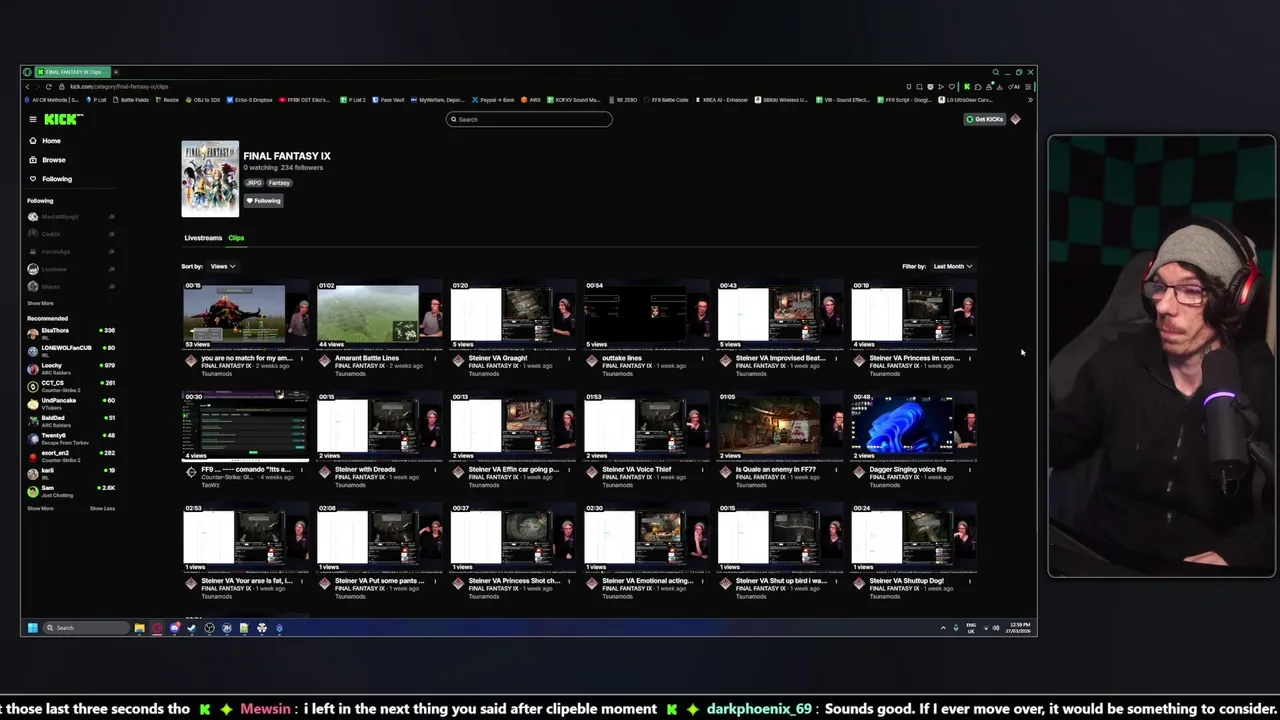This screenshot has width=1280, height=720.
Task: Open options for 'you are no match' clip
Action: pyautogui.click(x=301, y=358)
